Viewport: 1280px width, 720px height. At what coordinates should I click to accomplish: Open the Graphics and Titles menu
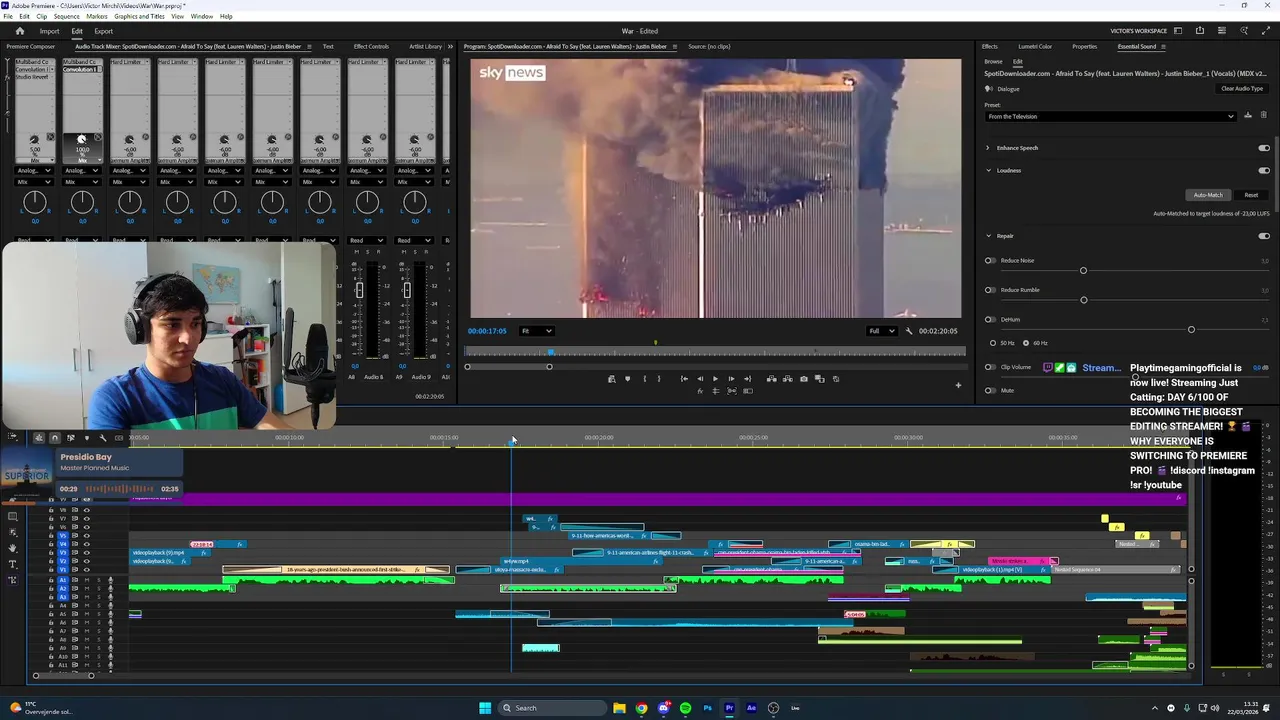pyautogui.click(x=139, y=16)
